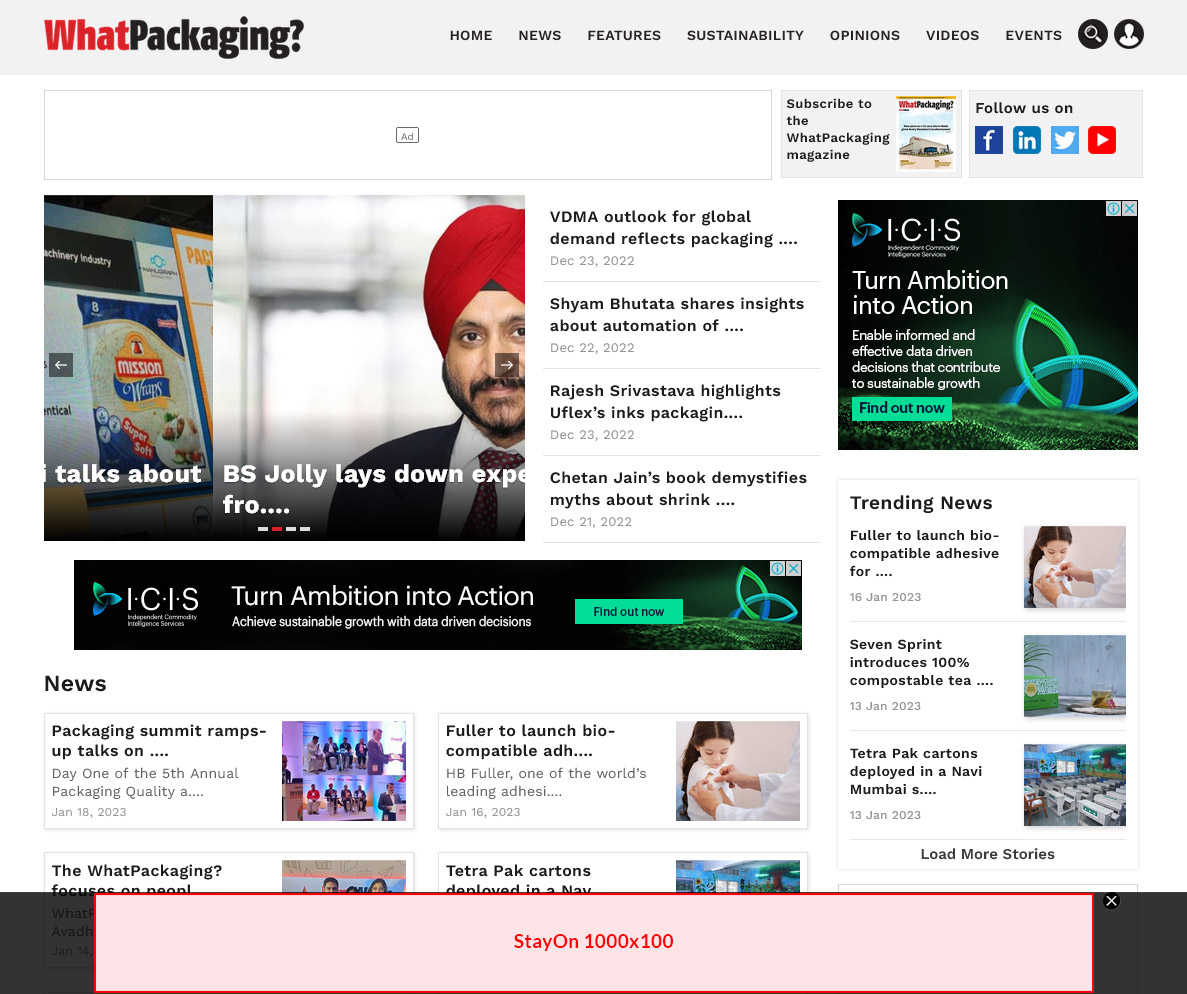Screen dimensions: 1187x994
Task: Open classroom desks trending thumbnail
Action: (x=1074, y=785)
